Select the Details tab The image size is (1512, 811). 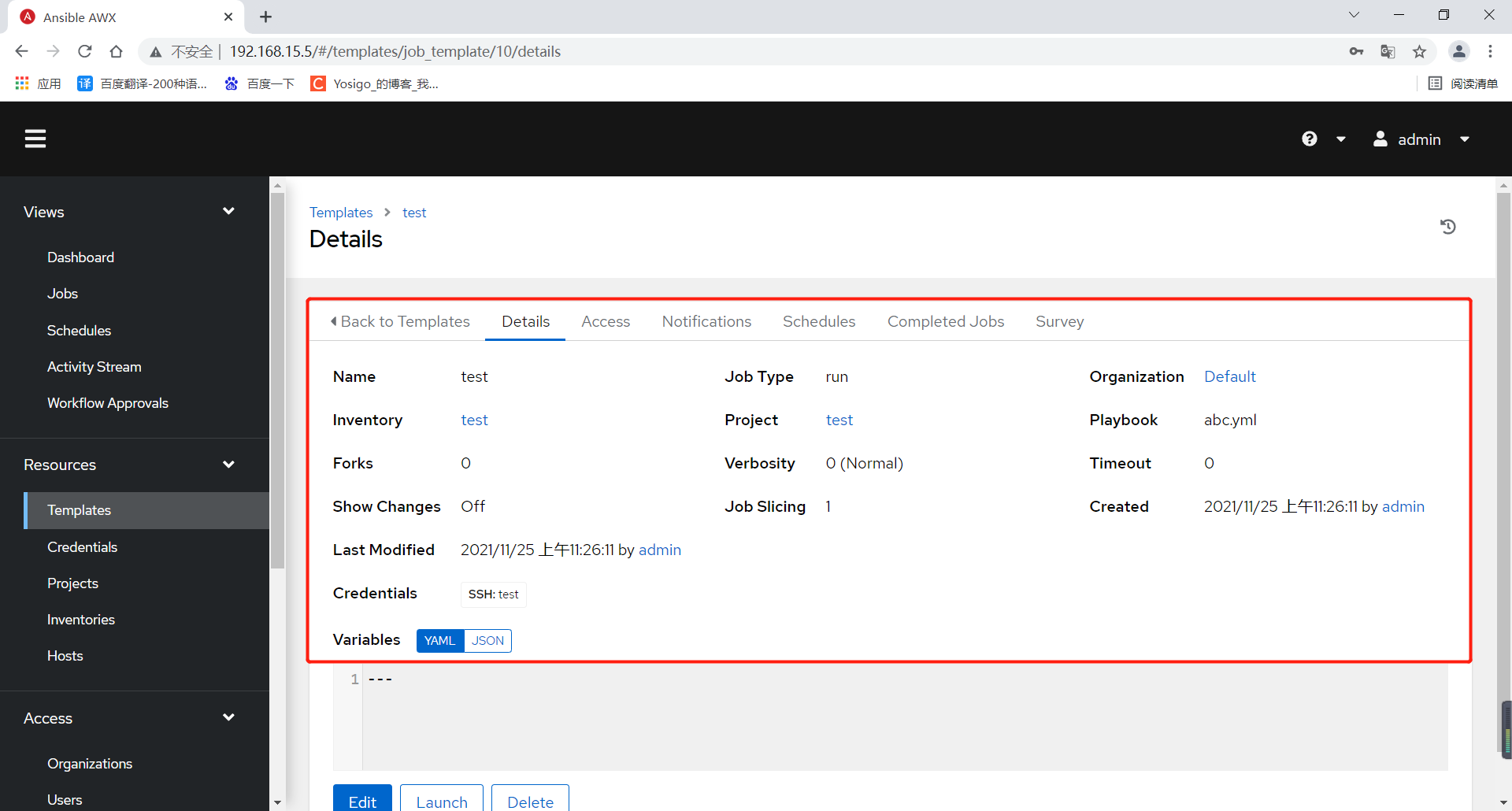pos(525,321)
